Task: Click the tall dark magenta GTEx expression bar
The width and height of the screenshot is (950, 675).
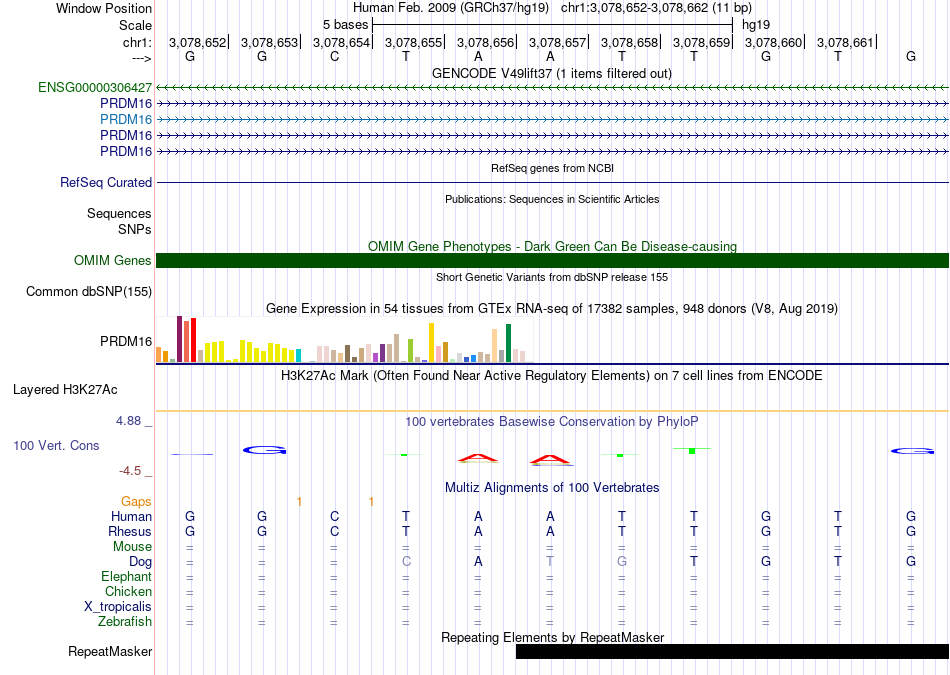Action: [x=179, y=339]
